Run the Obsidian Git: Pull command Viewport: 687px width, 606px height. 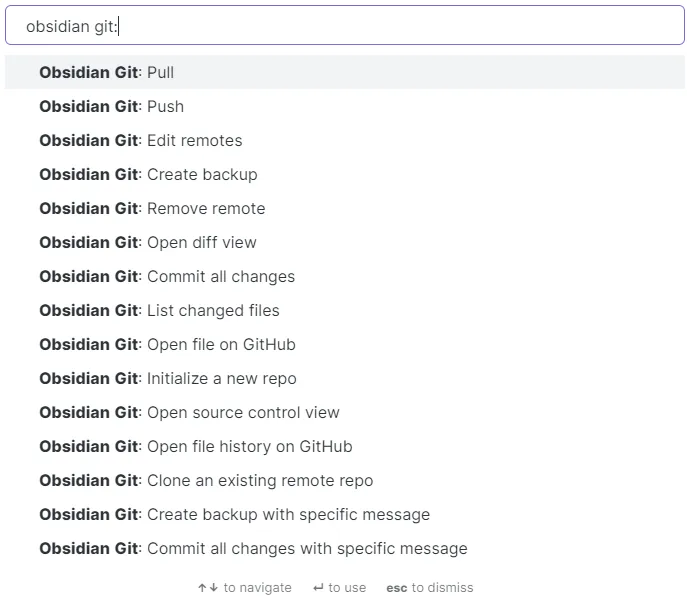pos(106,72)
